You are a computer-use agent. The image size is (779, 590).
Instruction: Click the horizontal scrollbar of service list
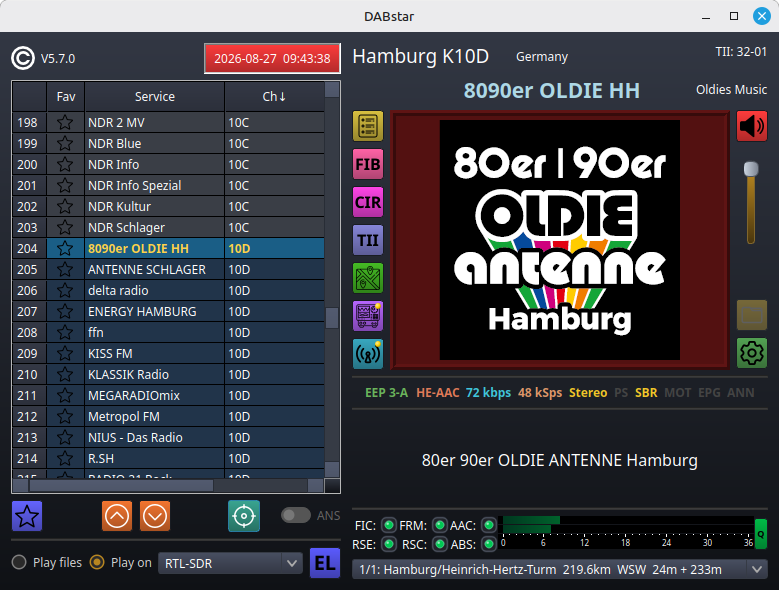(x=122, y=485)
